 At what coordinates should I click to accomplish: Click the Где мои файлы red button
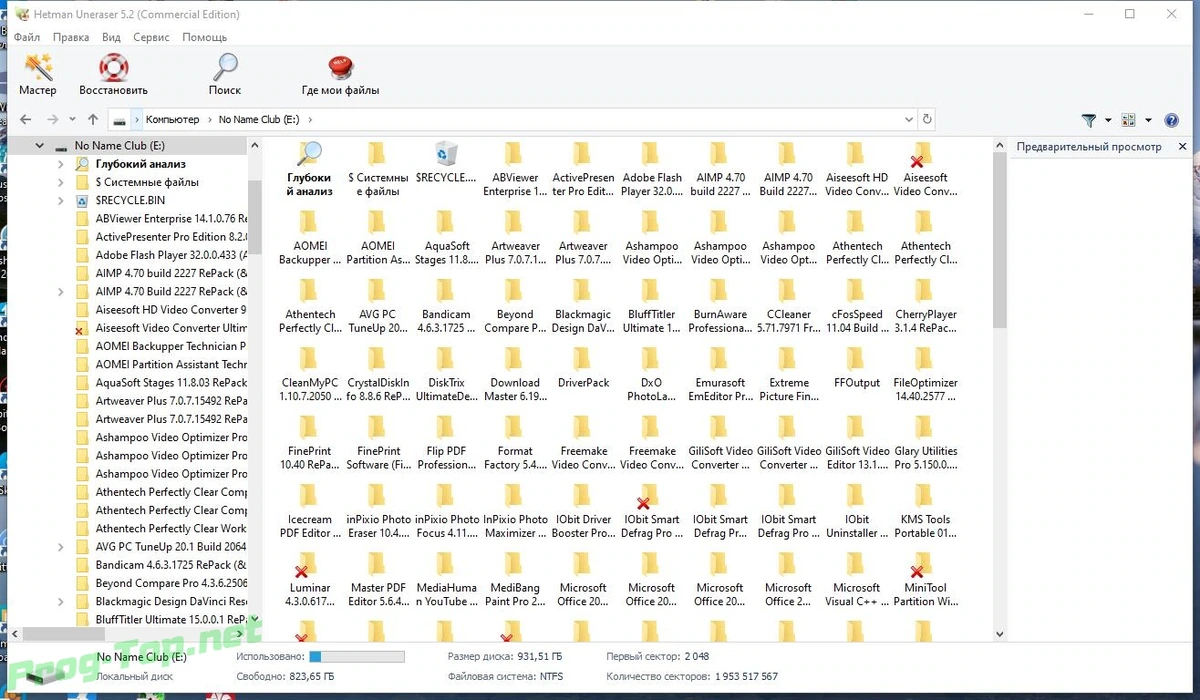[340, 75]
